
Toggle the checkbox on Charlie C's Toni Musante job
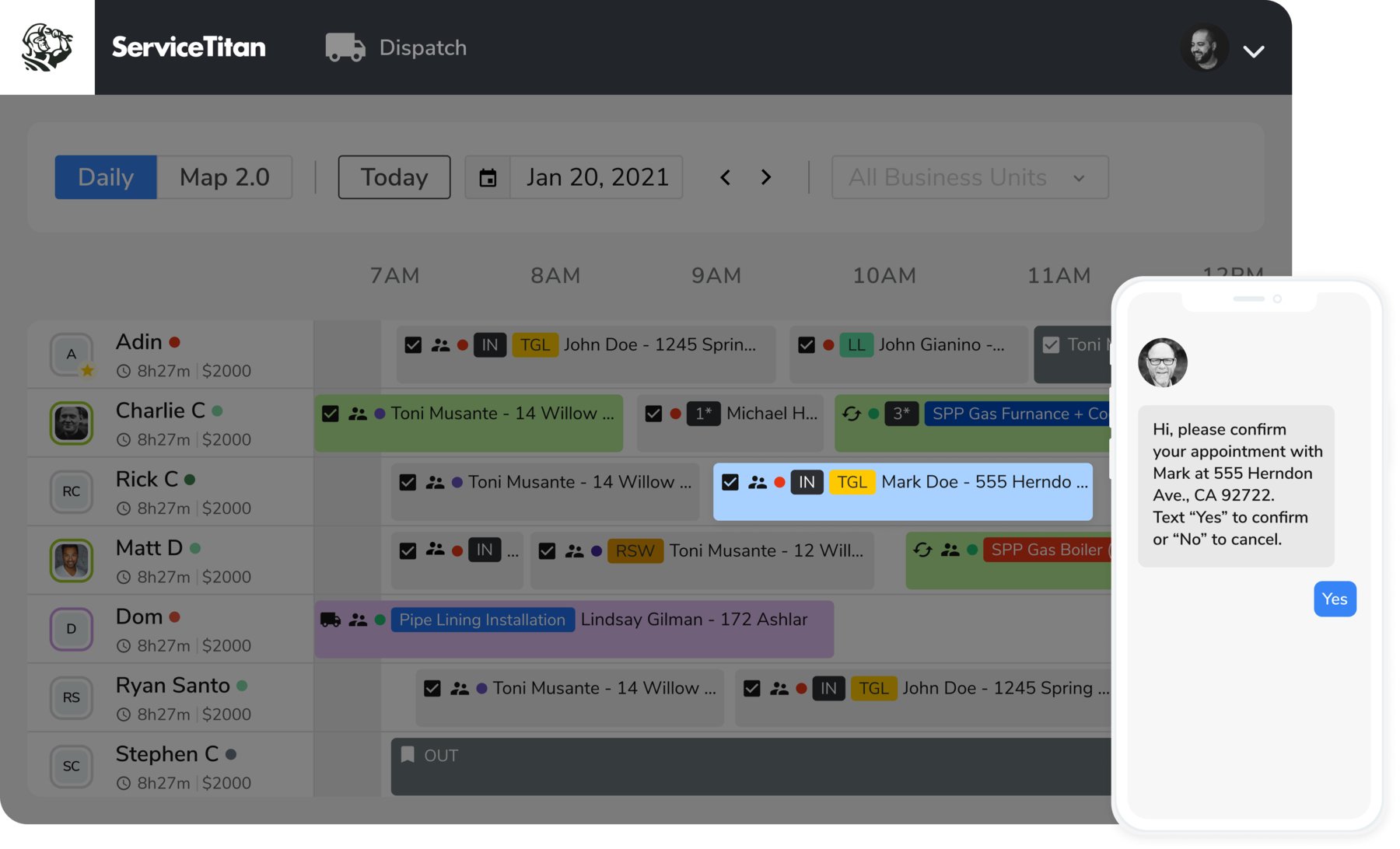(x=330, y=414)
